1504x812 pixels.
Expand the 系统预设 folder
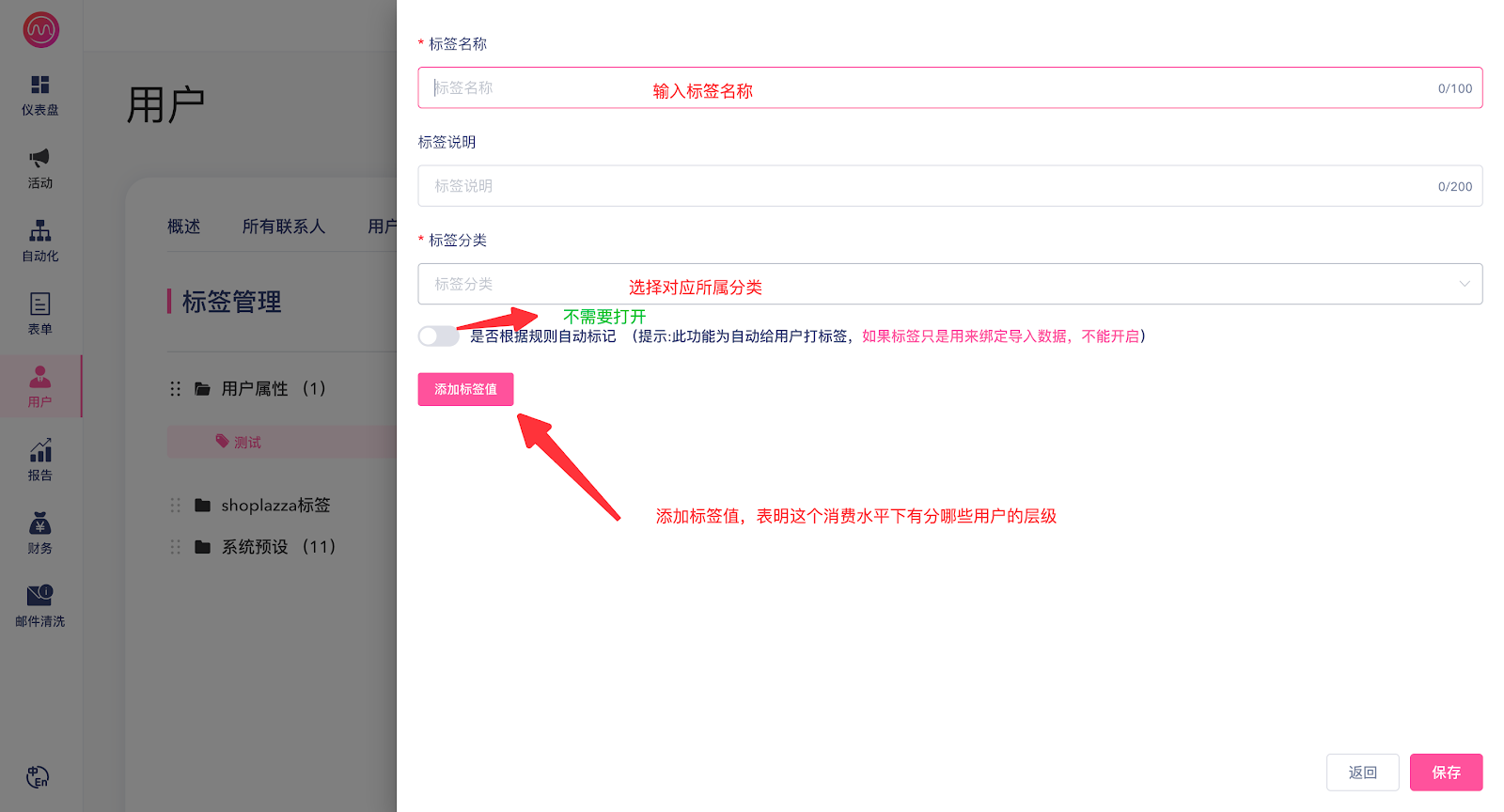tap(255, 547)
